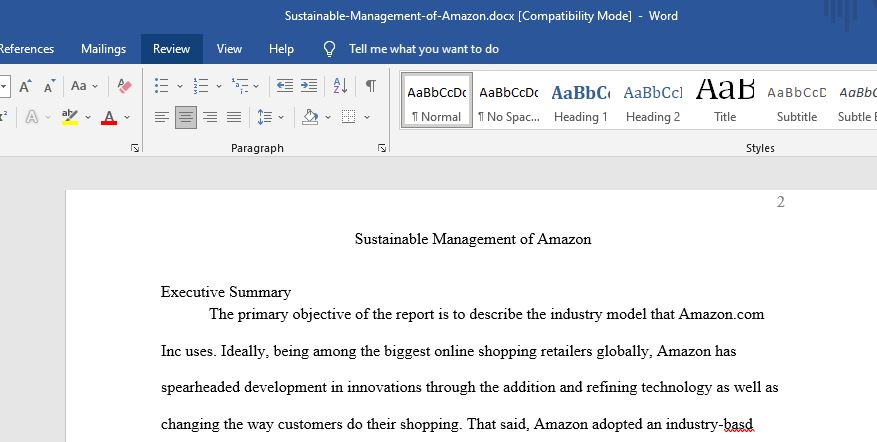
Task: Apply the Title style
Action: pos(725,101)
